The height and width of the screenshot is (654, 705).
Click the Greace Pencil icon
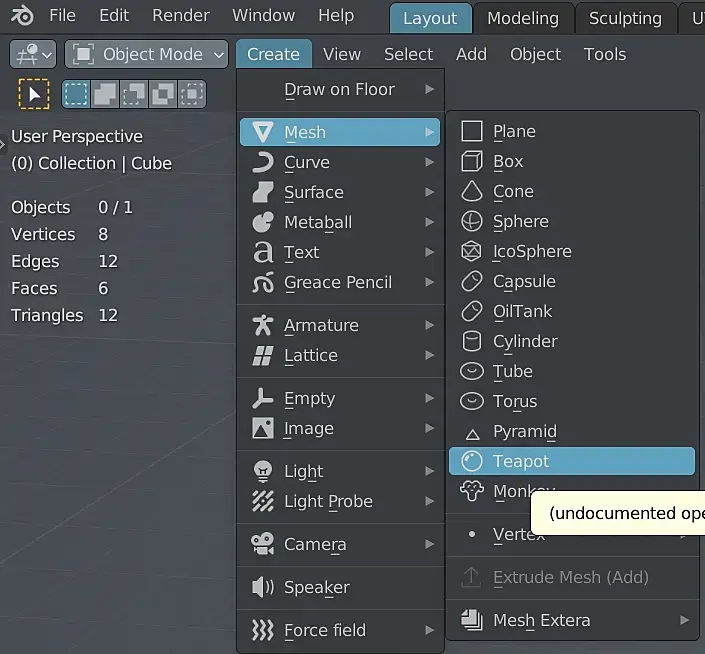[x=263, y=282]
